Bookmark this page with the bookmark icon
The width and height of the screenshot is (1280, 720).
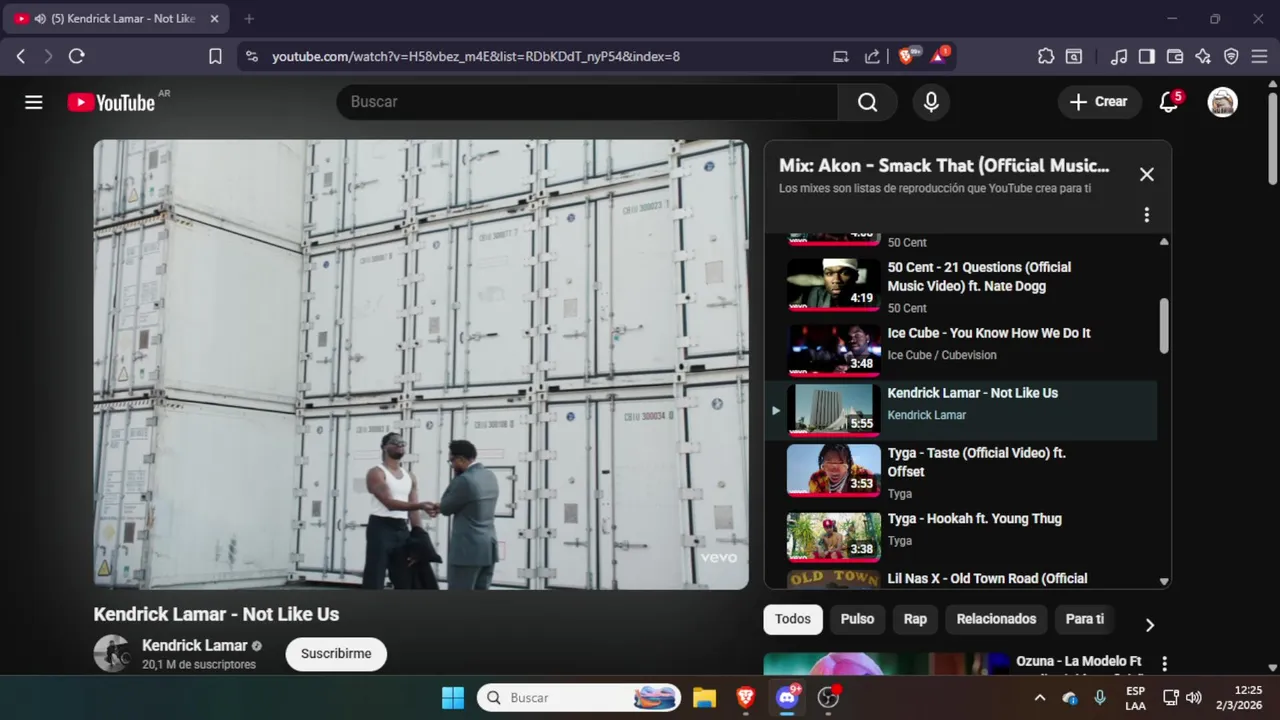tap(215, 57)
